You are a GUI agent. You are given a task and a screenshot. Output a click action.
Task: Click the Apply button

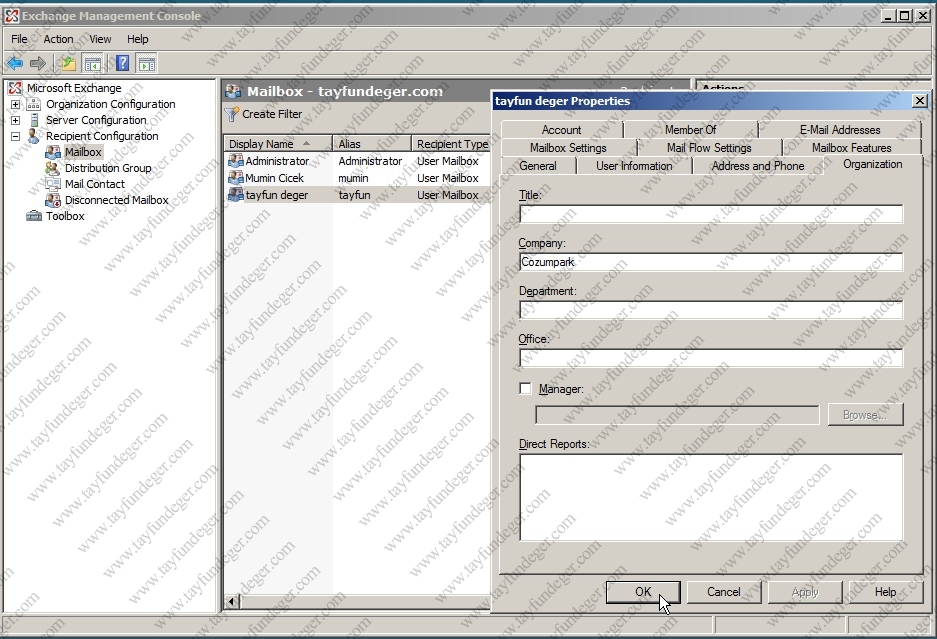[x=805, y=592]
